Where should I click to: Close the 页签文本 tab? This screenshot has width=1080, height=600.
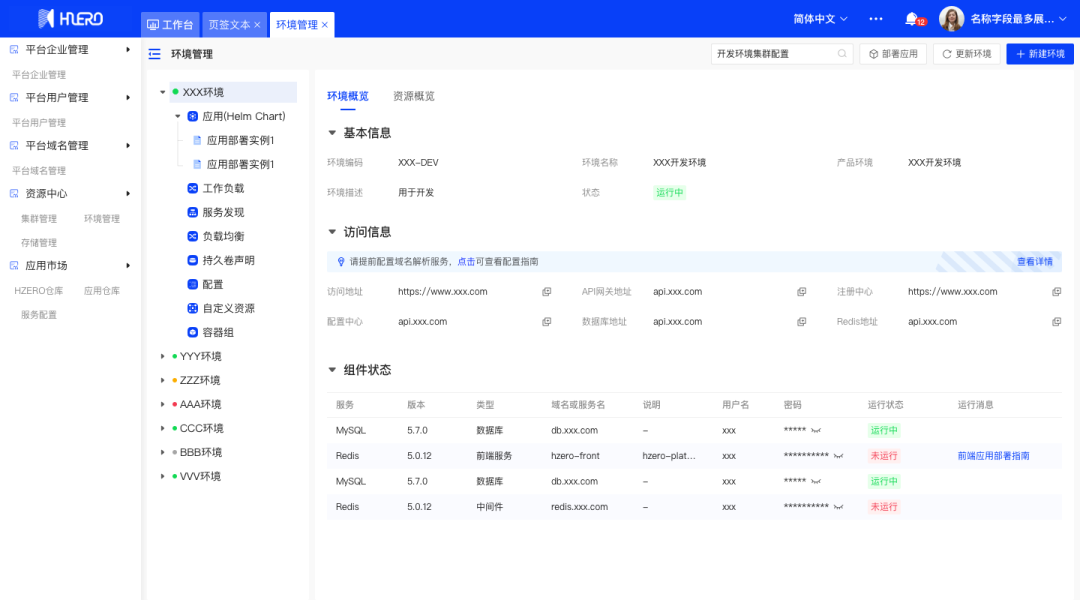click(x=257, y=24)
